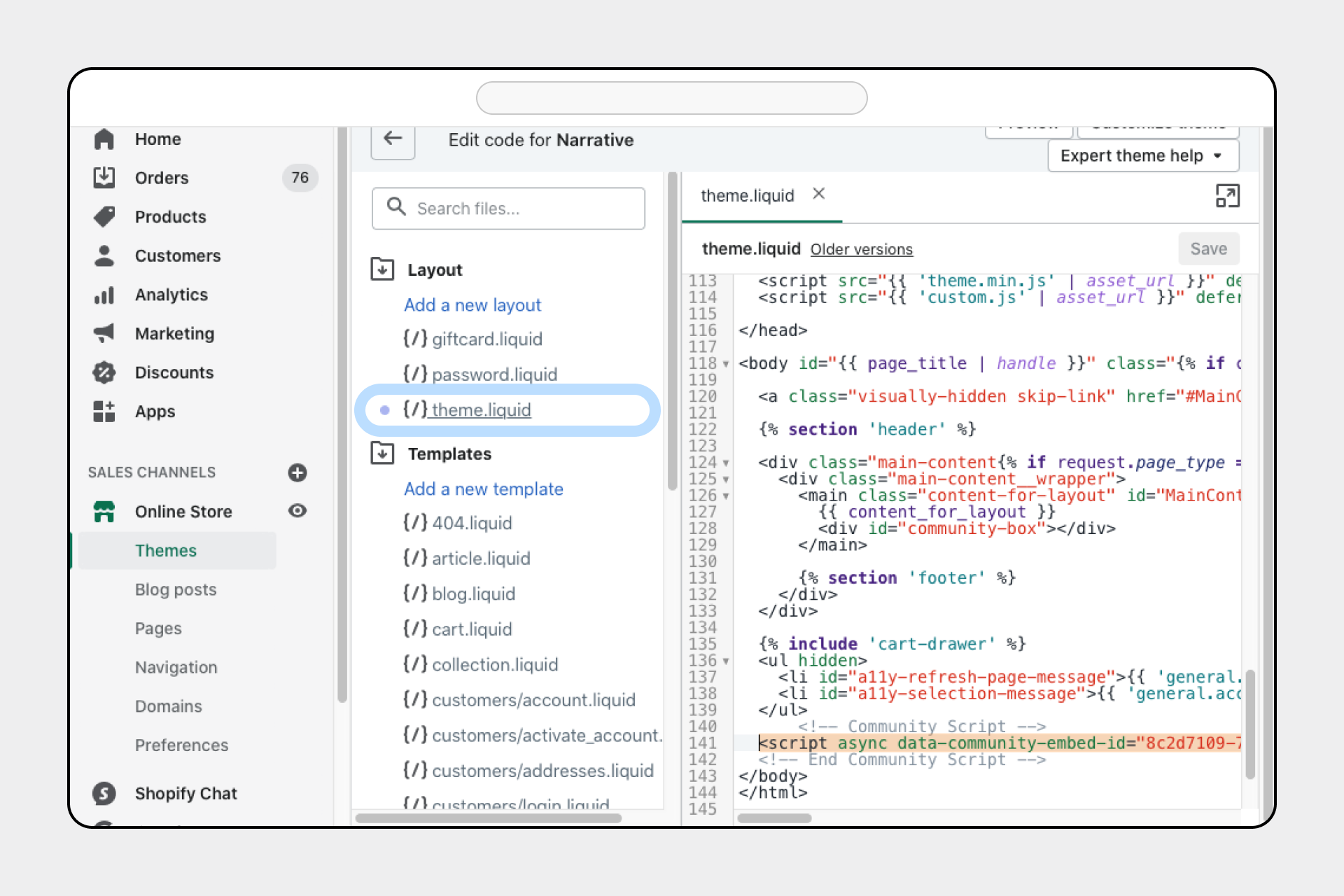Fold code at line 124
This screenshot has width=1344, height=896.
coord(726,463)
